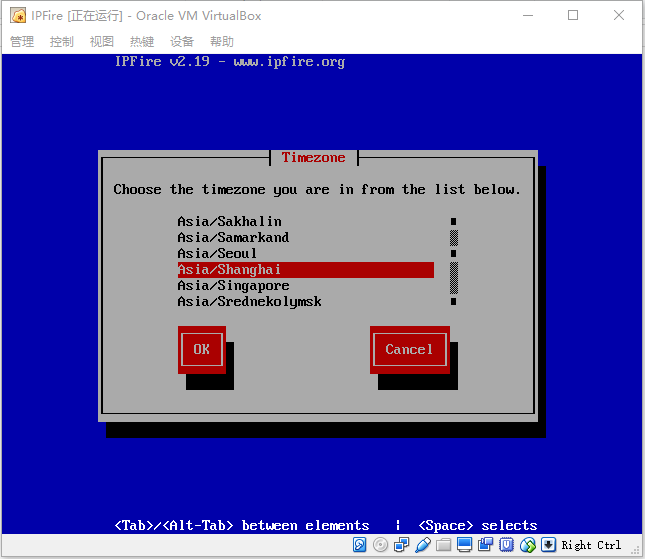The image size is (645, 559).
Task: Select Asia/Srednekolymsk in the timezone list
Action: (306, 302)
